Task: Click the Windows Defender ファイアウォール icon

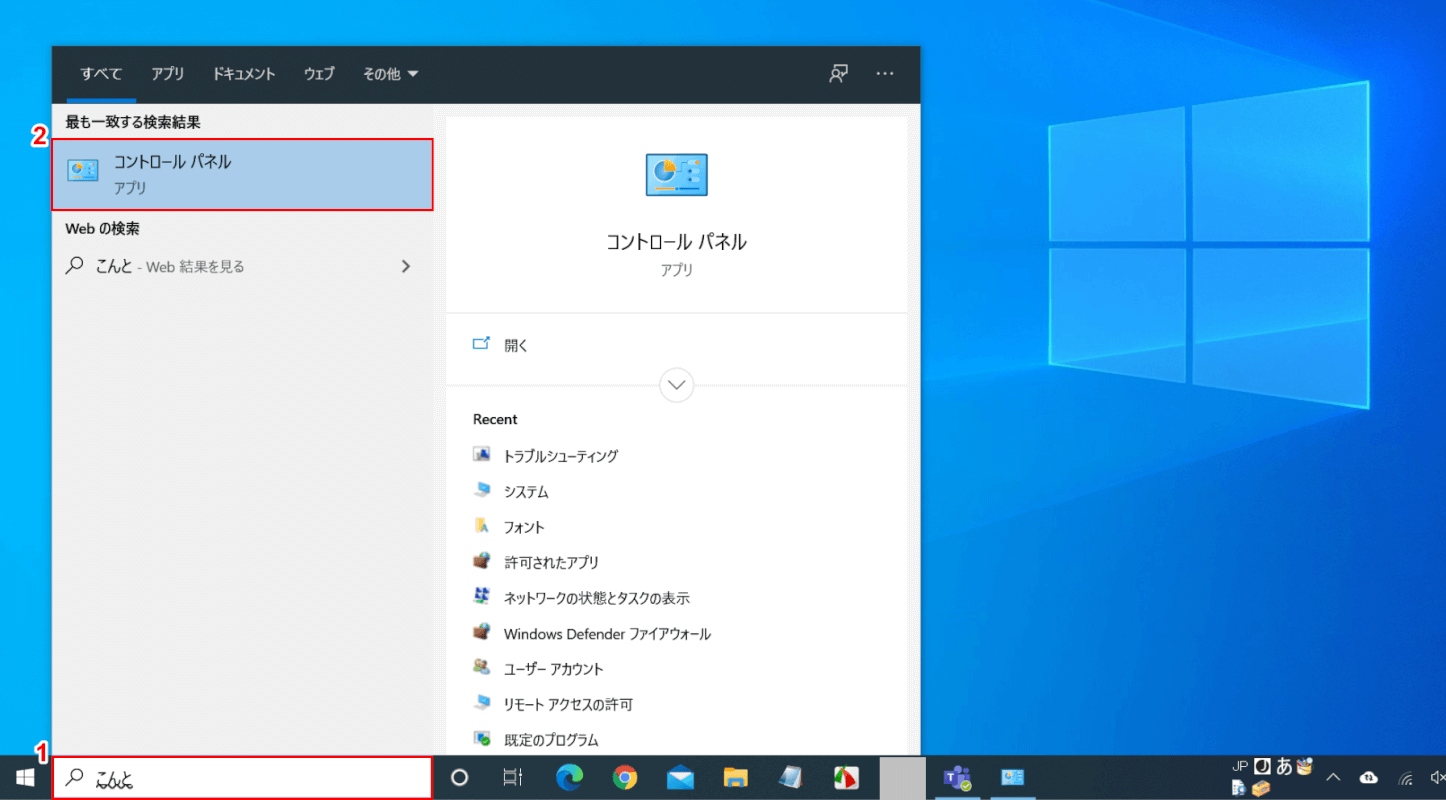Action: 483,633
